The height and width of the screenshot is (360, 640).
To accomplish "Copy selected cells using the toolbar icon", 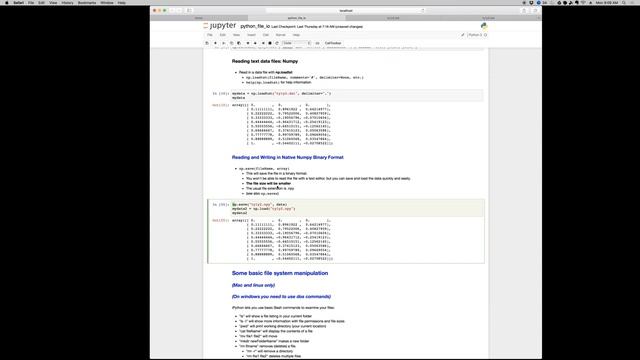I will click(x=231, y=43).
